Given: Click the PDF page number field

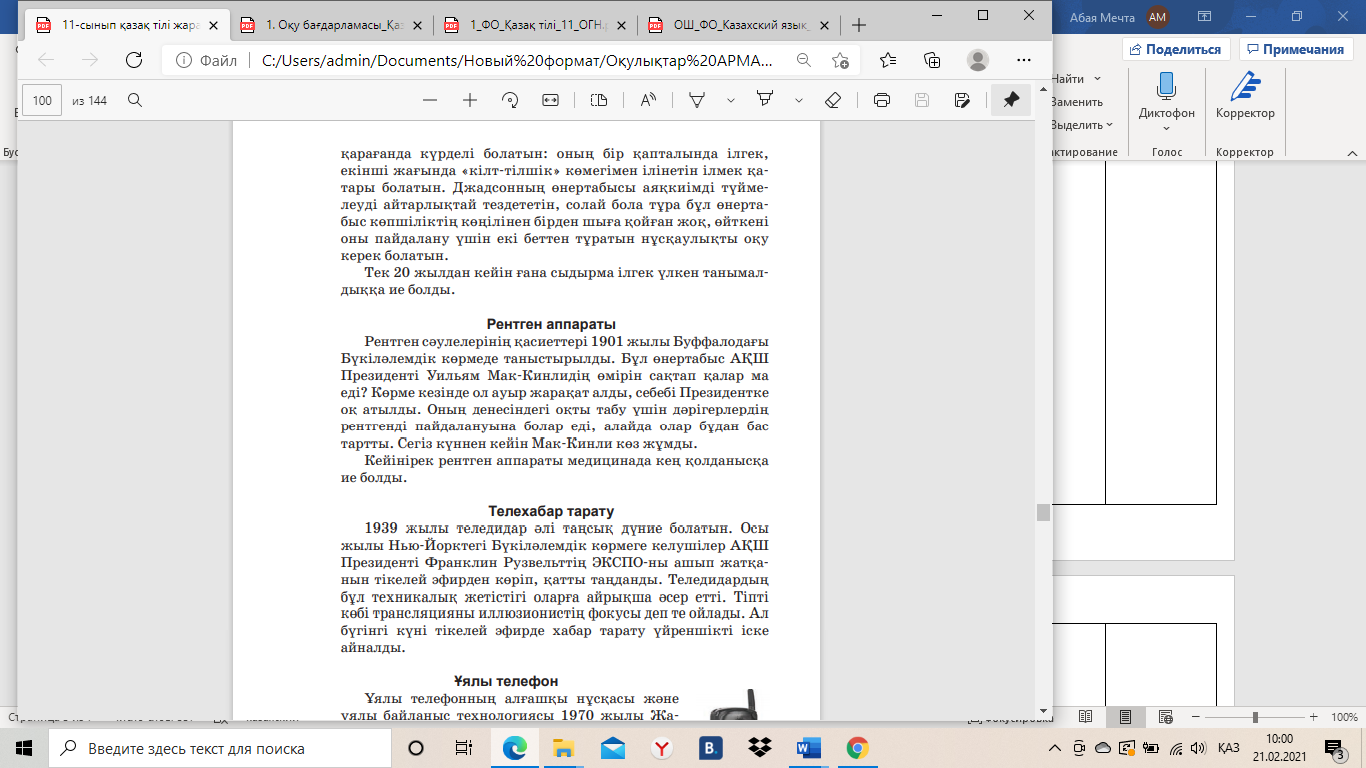Looking at the screenshot, I should pyautogui.click(x=42, y=100).
